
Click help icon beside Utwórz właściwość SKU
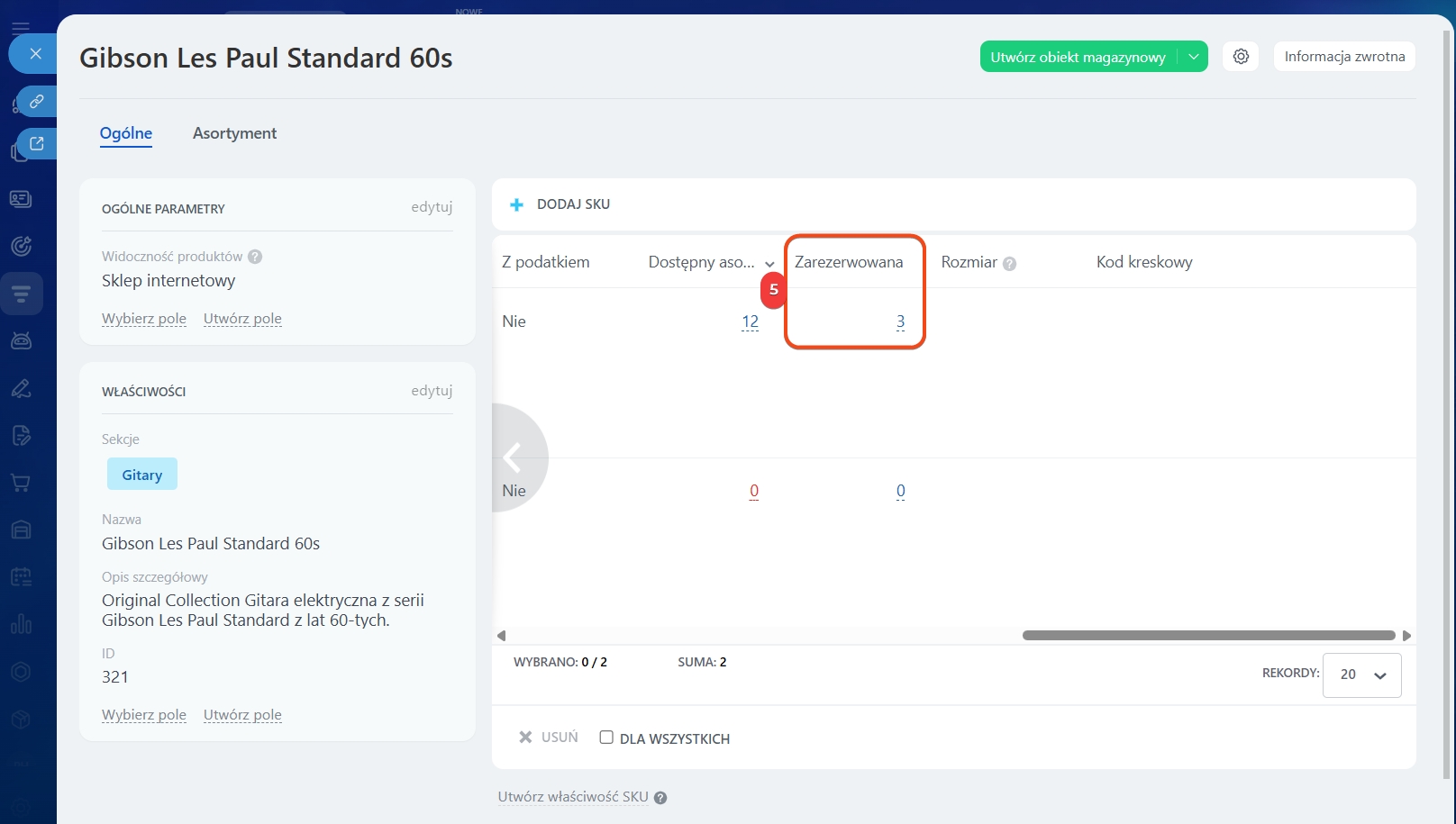[660, 798]
